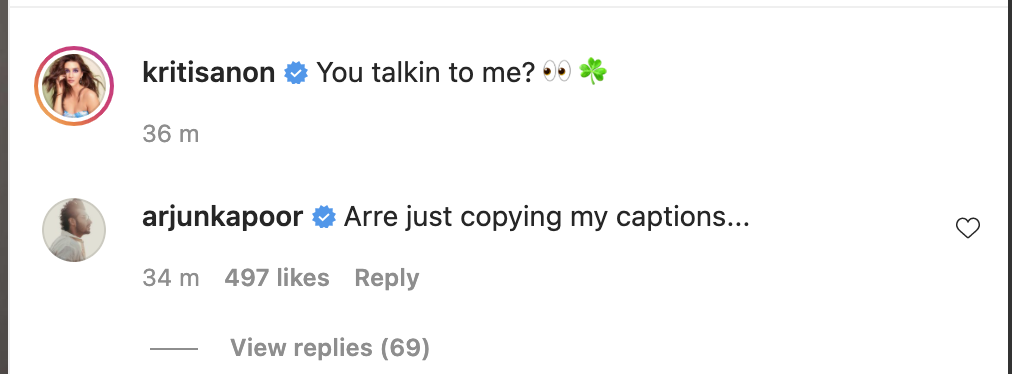Image resolution: width=1012 pixels, height=374 pixels.
Task: Click the eyes emoji in the caption
Action: tap(556, 71)
